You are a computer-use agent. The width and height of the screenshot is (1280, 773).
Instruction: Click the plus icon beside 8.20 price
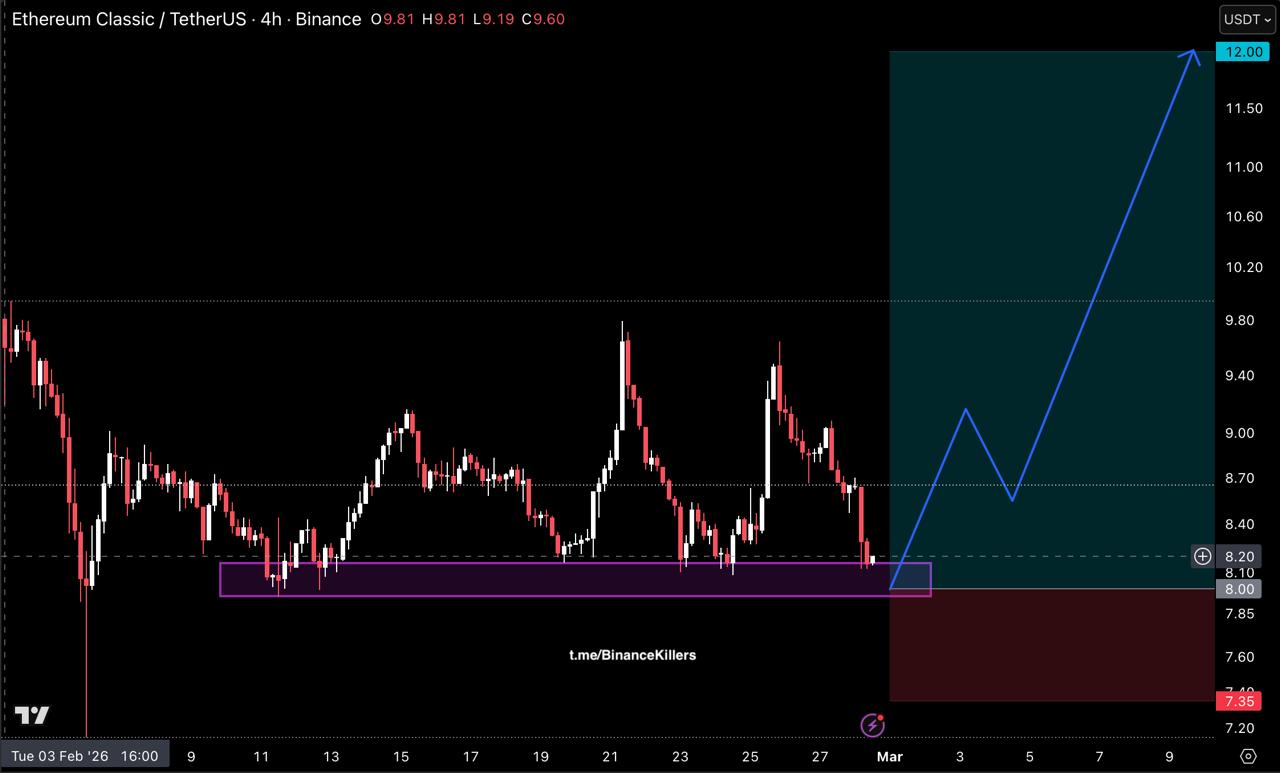tap(1202, 556)
